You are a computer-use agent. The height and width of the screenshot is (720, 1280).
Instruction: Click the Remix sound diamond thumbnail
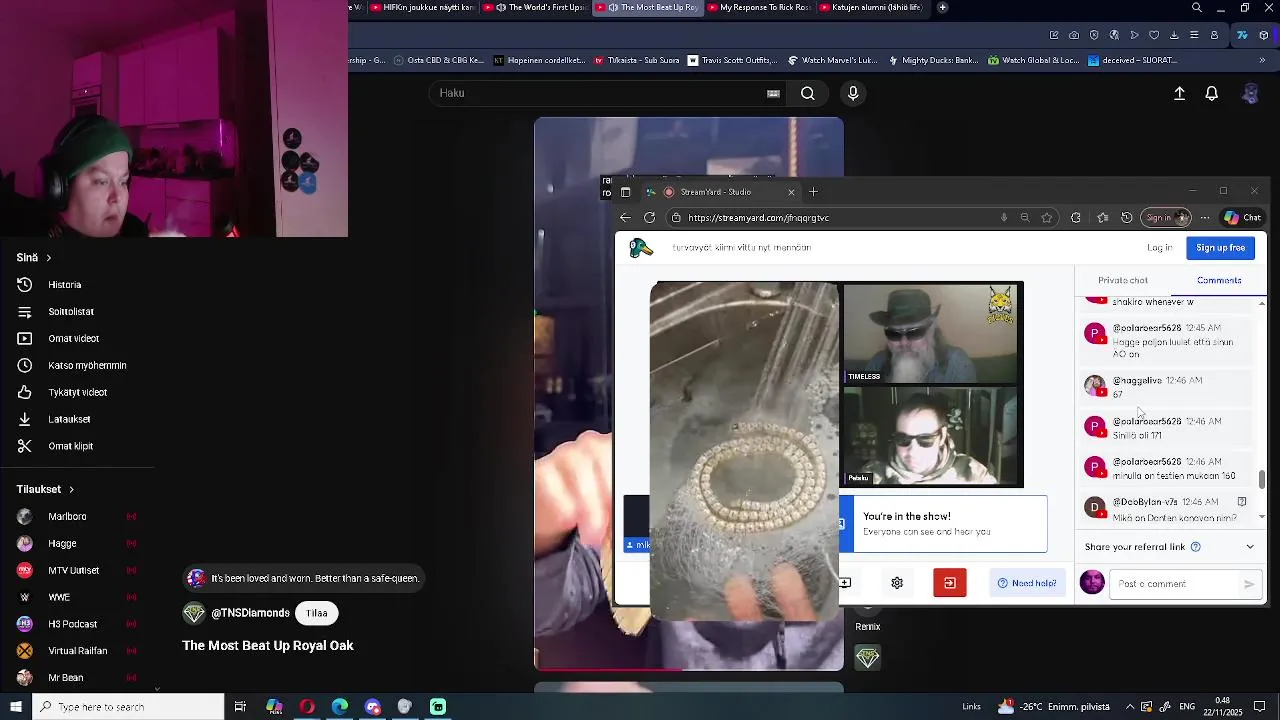click(867, 658)
